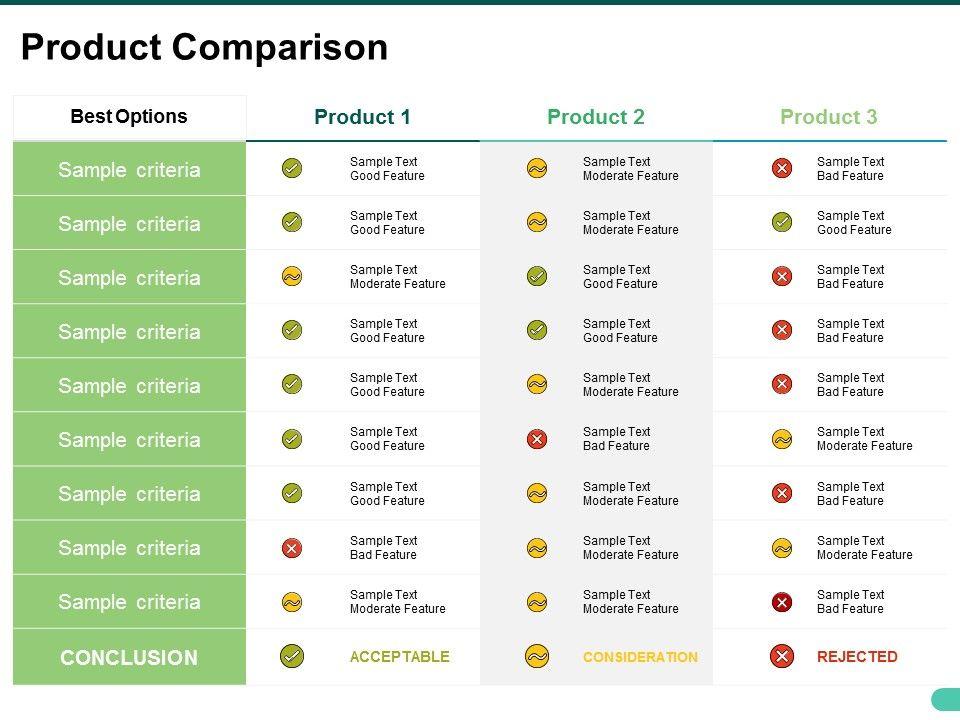960x720 pixels.
Task: Select the Product 1 column header
Action: (x=362, y=117)
